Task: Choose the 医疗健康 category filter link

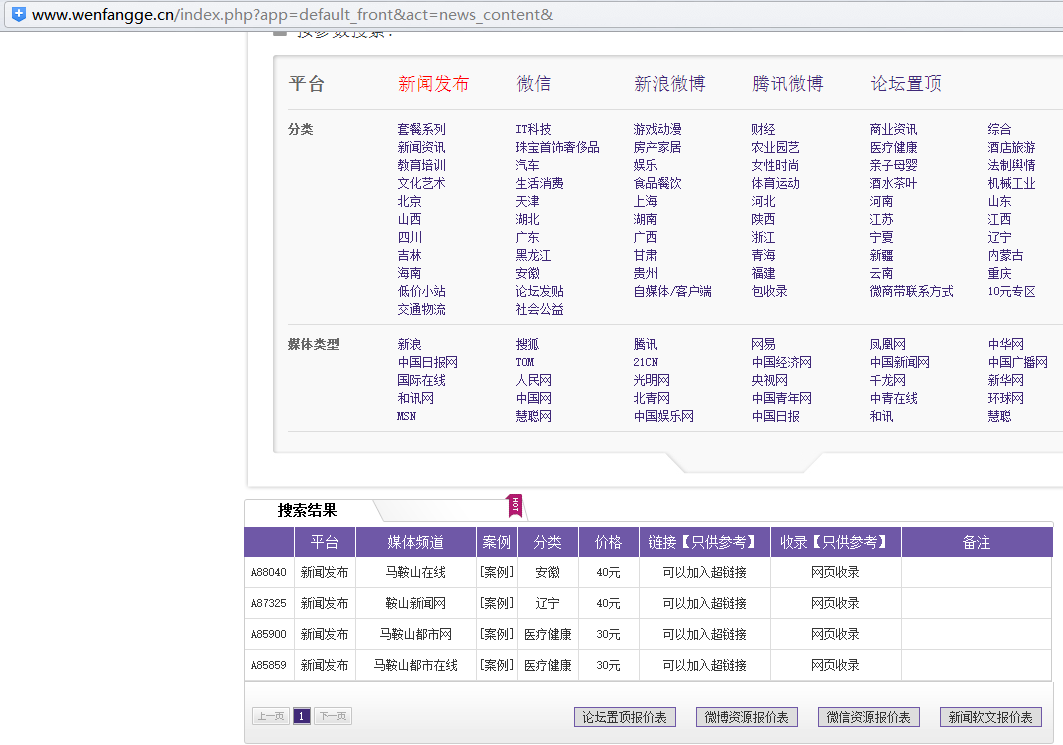Action: [893, 147]
